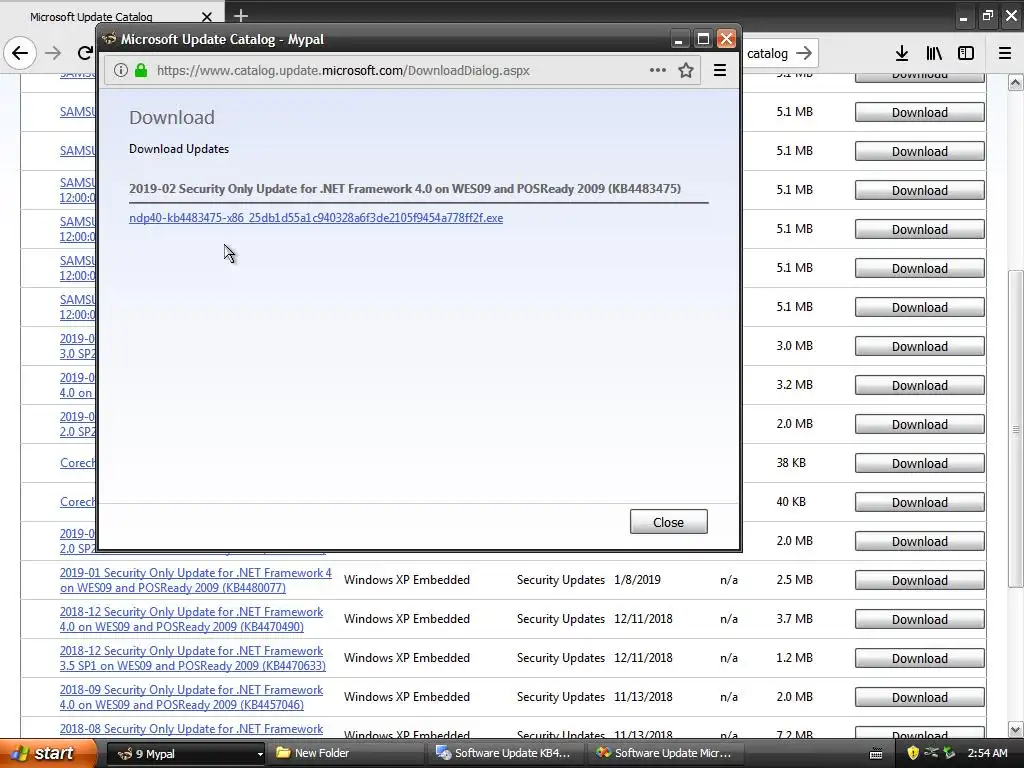The height and width of the screenshot is (768, 1024).
Task: Toggle the sidebar toolbar icon
Action: pyautogui.click(x=966, y=53)
